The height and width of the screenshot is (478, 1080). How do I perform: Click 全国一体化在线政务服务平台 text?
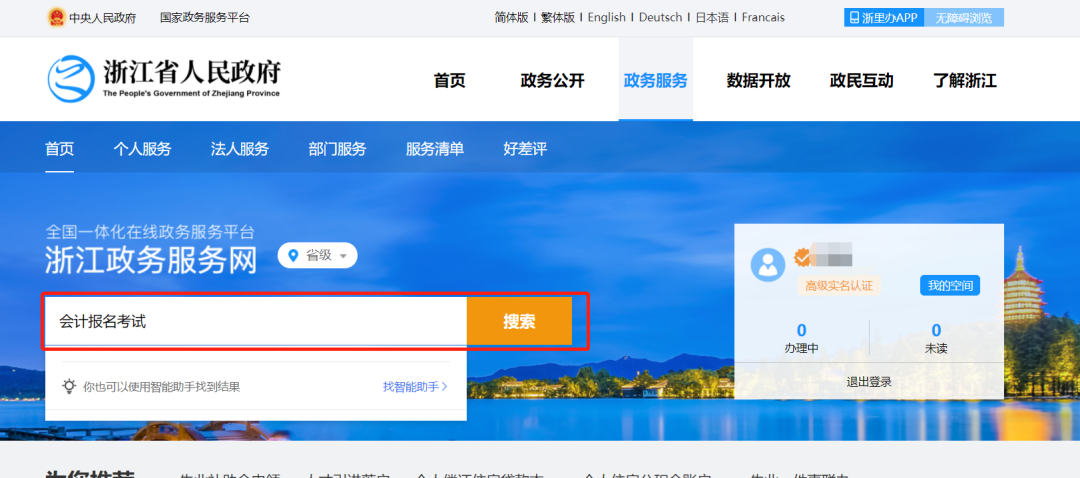[149, 231]
